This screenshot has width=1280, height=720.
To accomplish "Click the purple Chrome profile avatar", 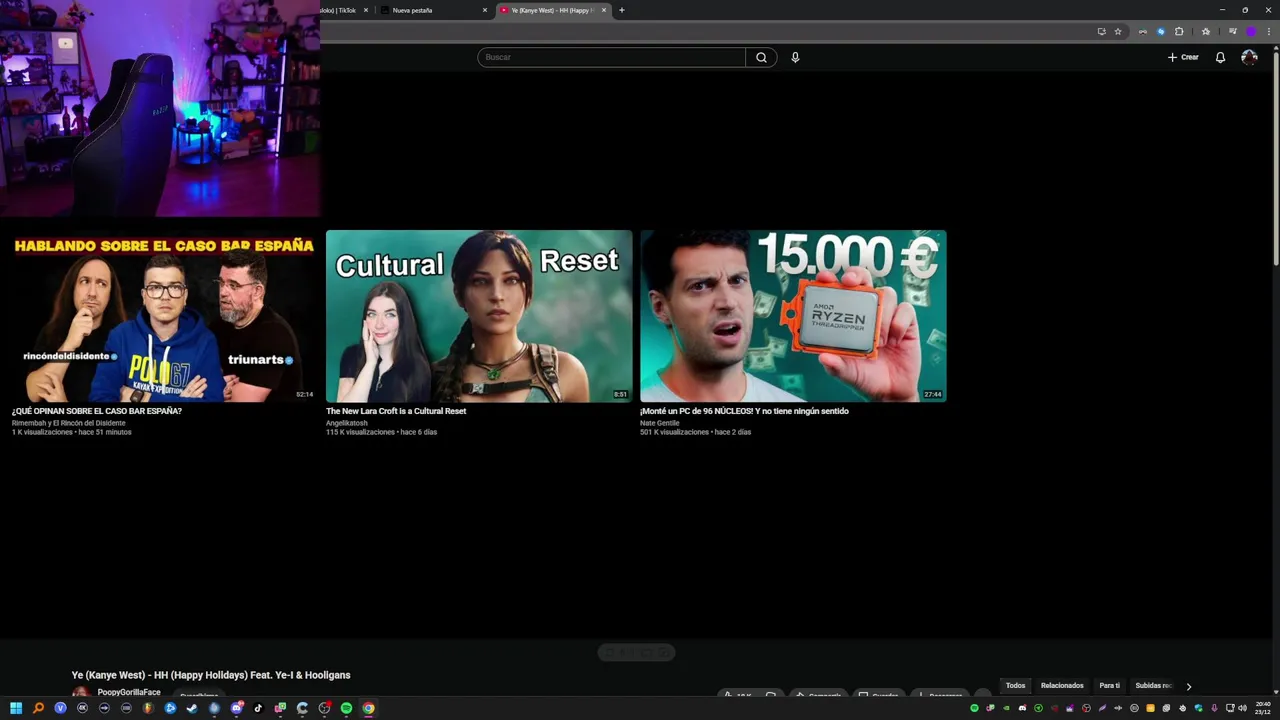I will coord(1251,31).
